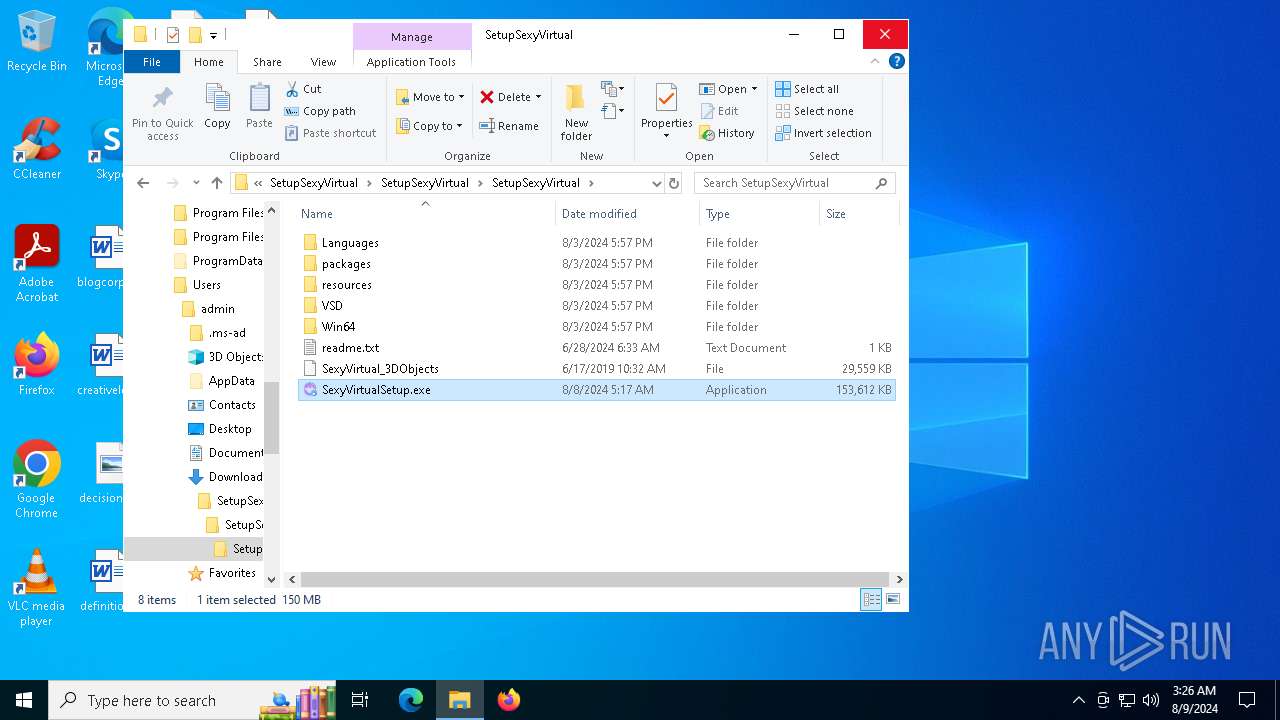Go back with the Back arrow
1280x720 pixels.
point(143,183)
